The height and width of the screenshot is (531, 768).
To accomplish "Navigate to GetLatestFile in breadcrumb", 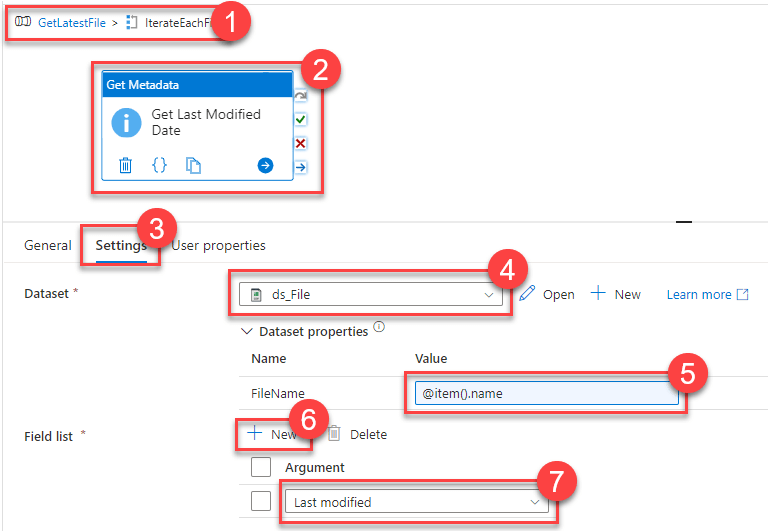I will pos(70,21).
